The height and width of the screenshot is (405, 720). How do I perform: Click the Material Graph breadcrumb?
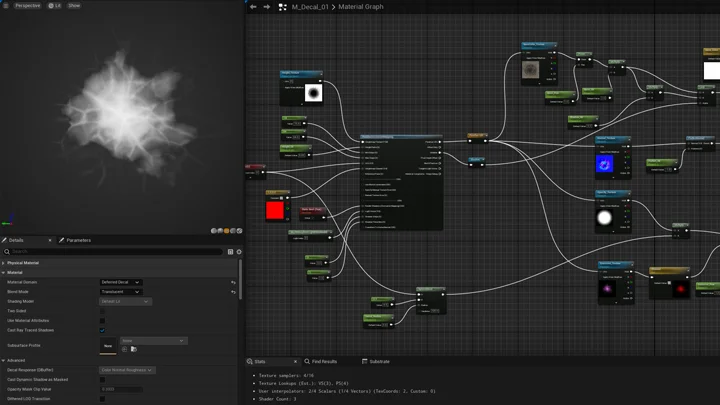coord(361,7)
